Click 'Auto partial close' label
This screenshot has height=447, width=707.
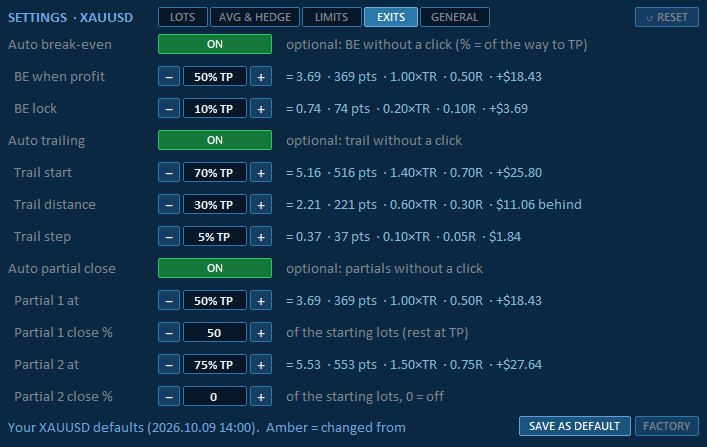62,269
